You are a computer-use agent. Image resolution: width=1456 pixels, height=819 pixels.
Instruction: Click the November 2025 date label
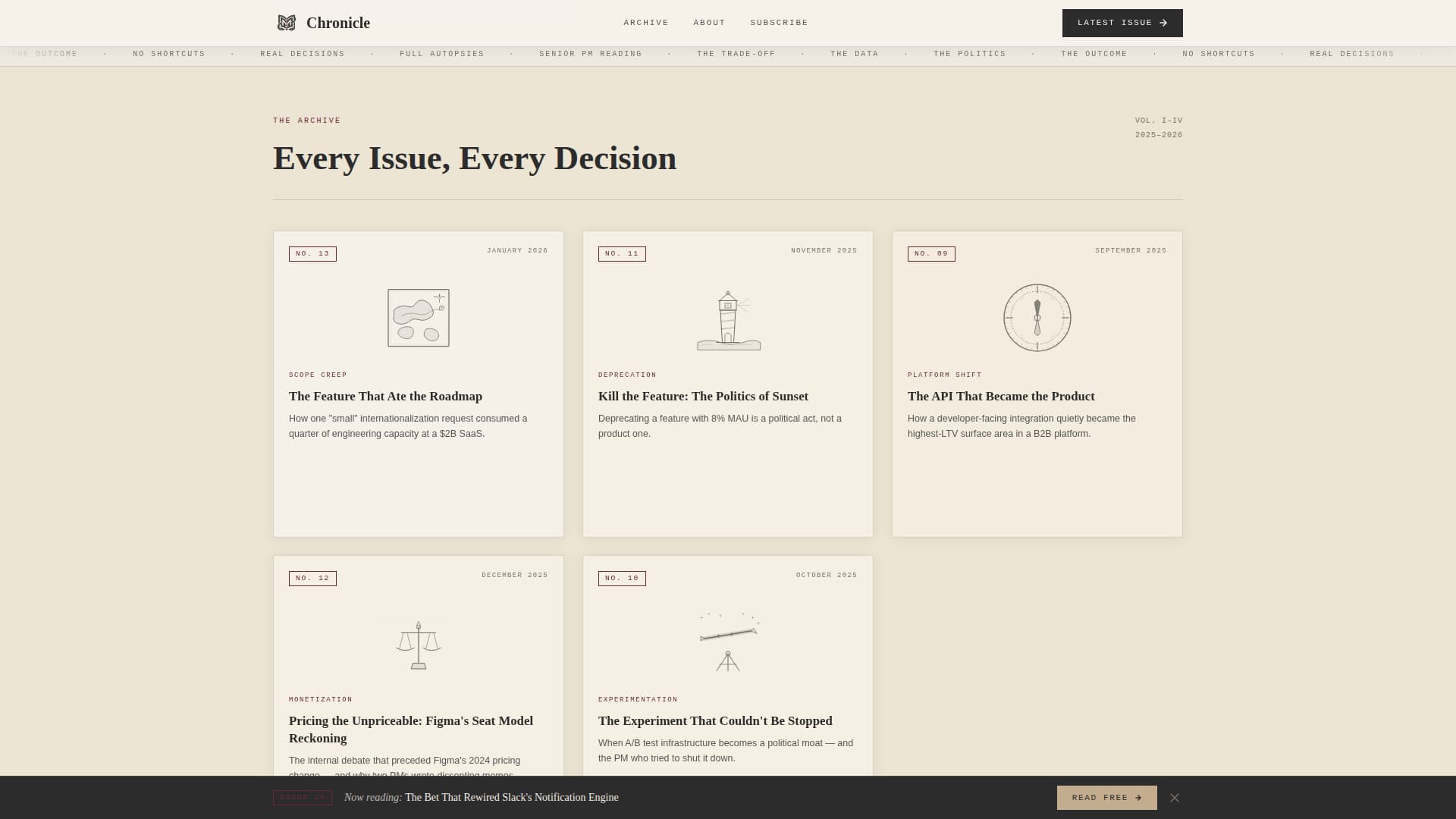coord(824,251)
